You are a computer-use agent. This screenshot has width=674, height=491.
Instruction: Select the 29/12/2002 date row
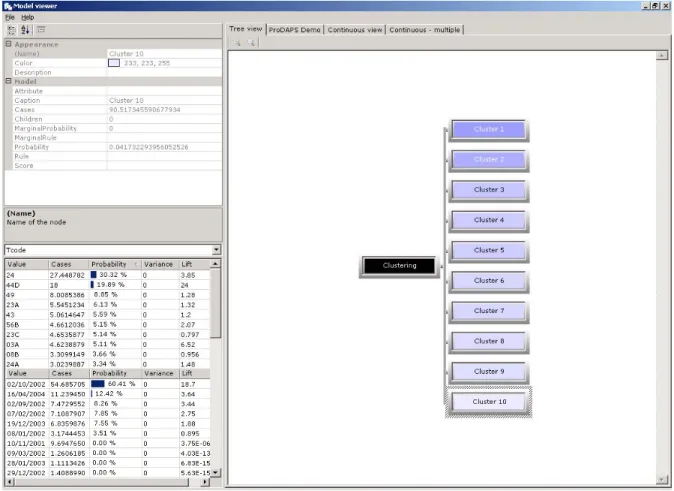point(107,473)
